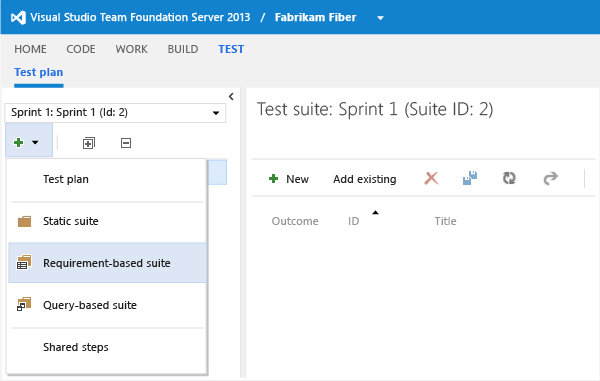
Task: Click the red X remove icon
Action: [431, 178]
